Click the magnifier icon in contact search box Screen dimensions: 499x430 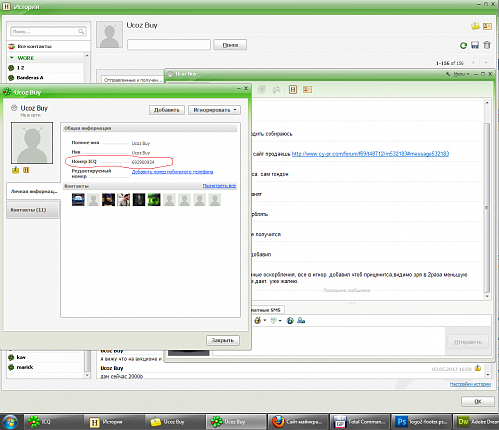pos(81,31)
